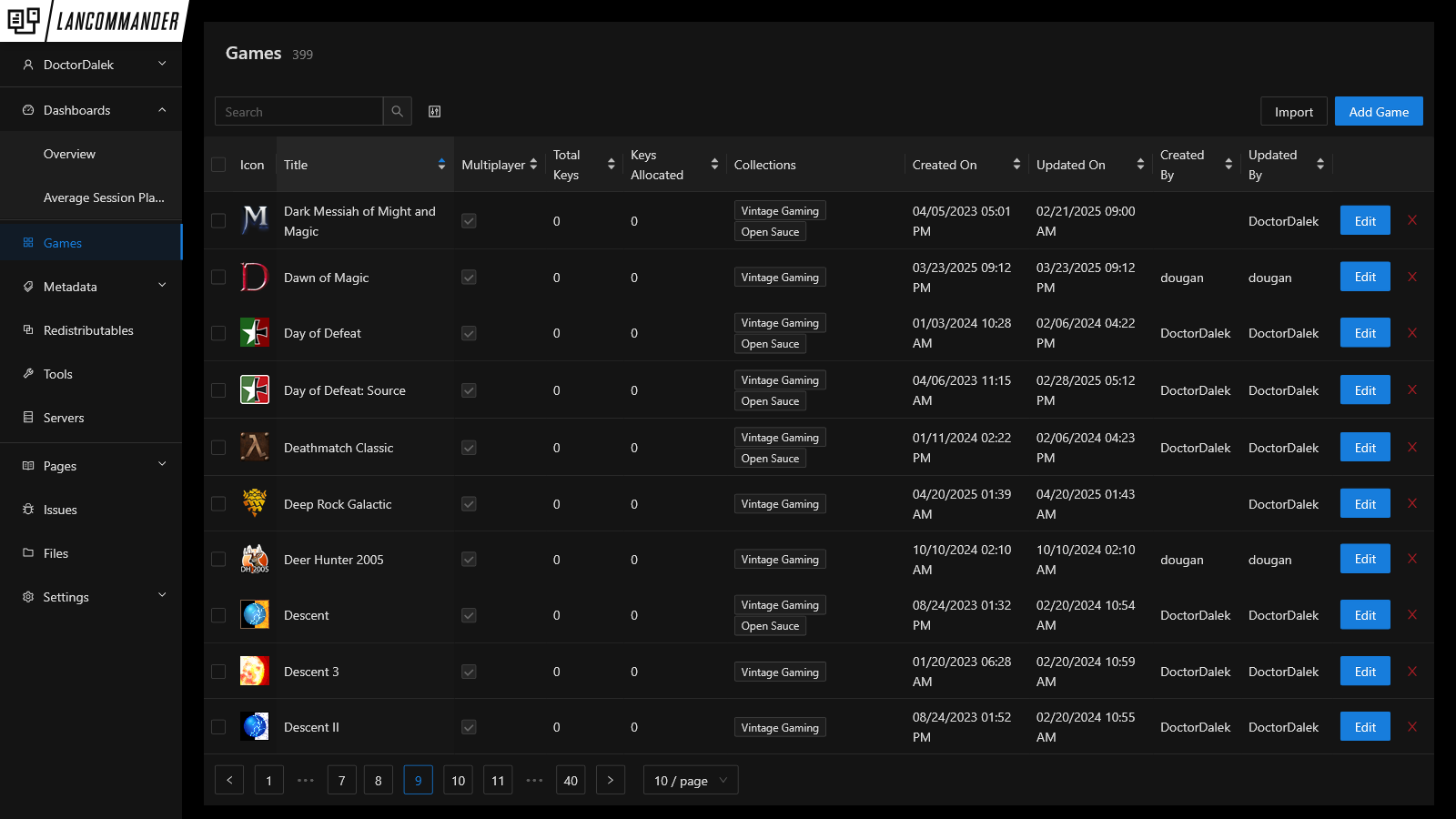1456x819 pixels.
Task: Go to previous page arrow
Action: [x=229, y=780]
